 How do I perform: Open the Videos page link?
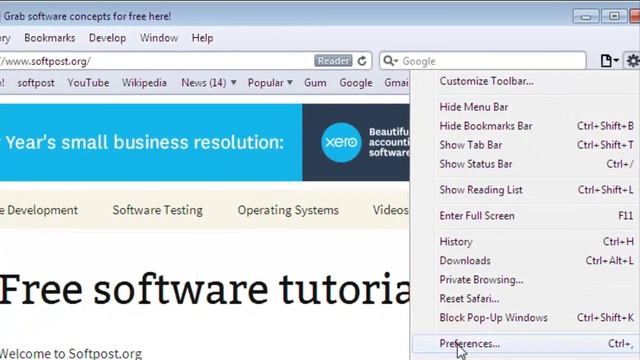point(391,210)
